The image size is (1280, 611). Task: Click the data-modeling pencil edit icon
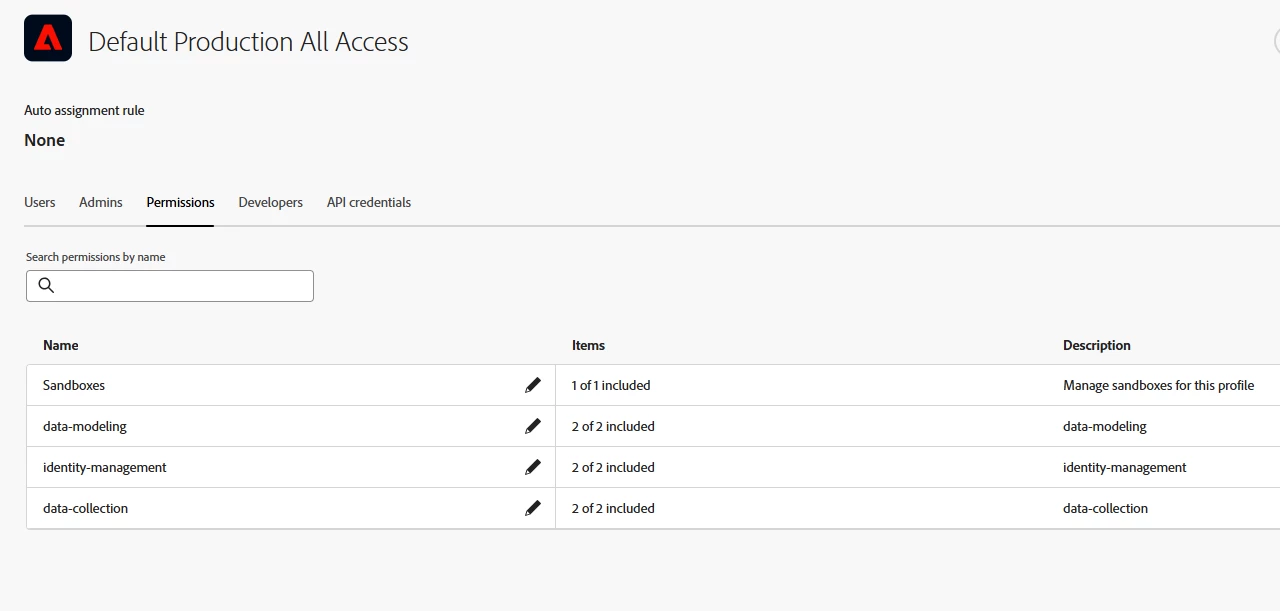tap(533, 426)
